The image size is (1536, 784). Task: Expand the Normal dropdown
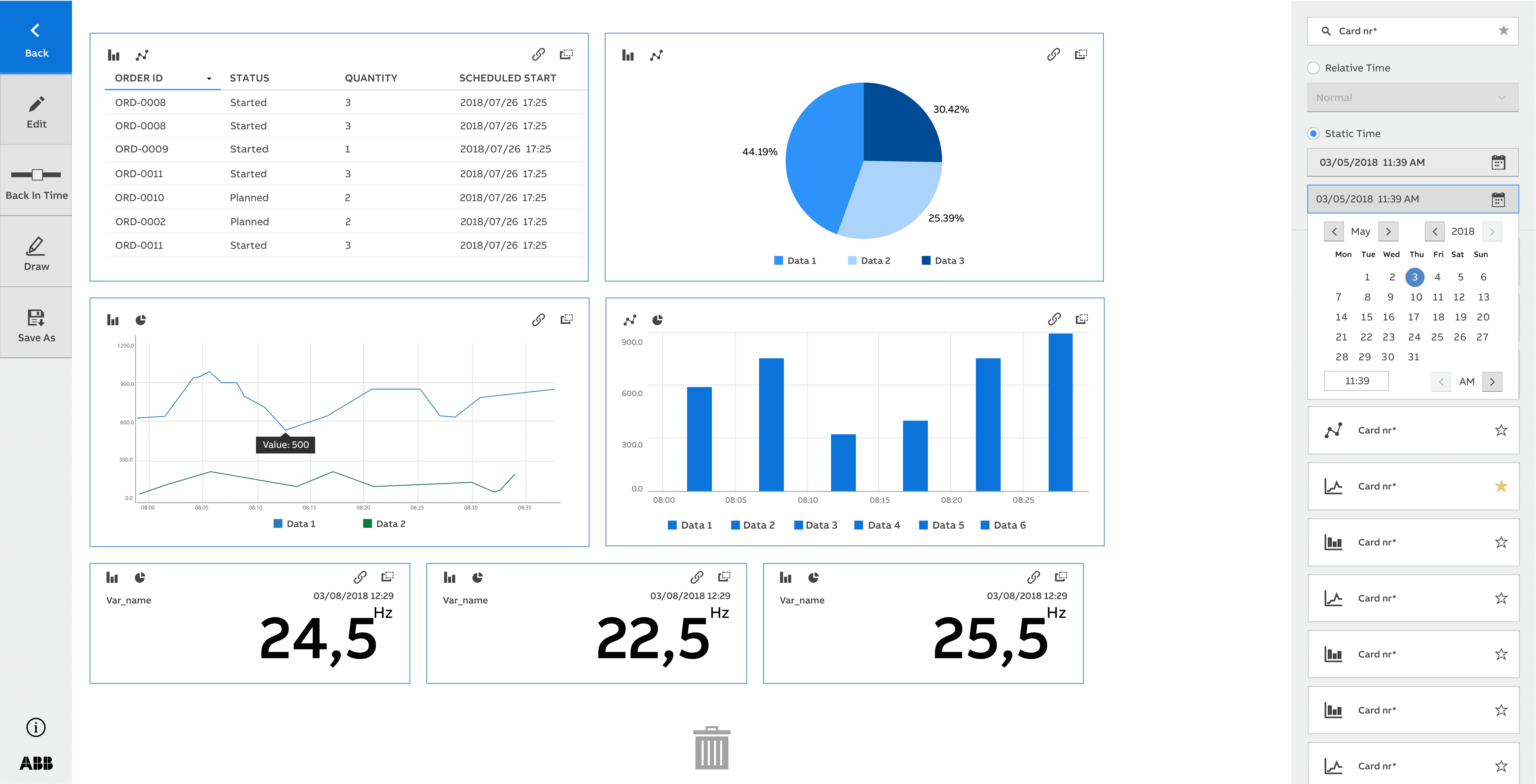(x=1412, y=97)
